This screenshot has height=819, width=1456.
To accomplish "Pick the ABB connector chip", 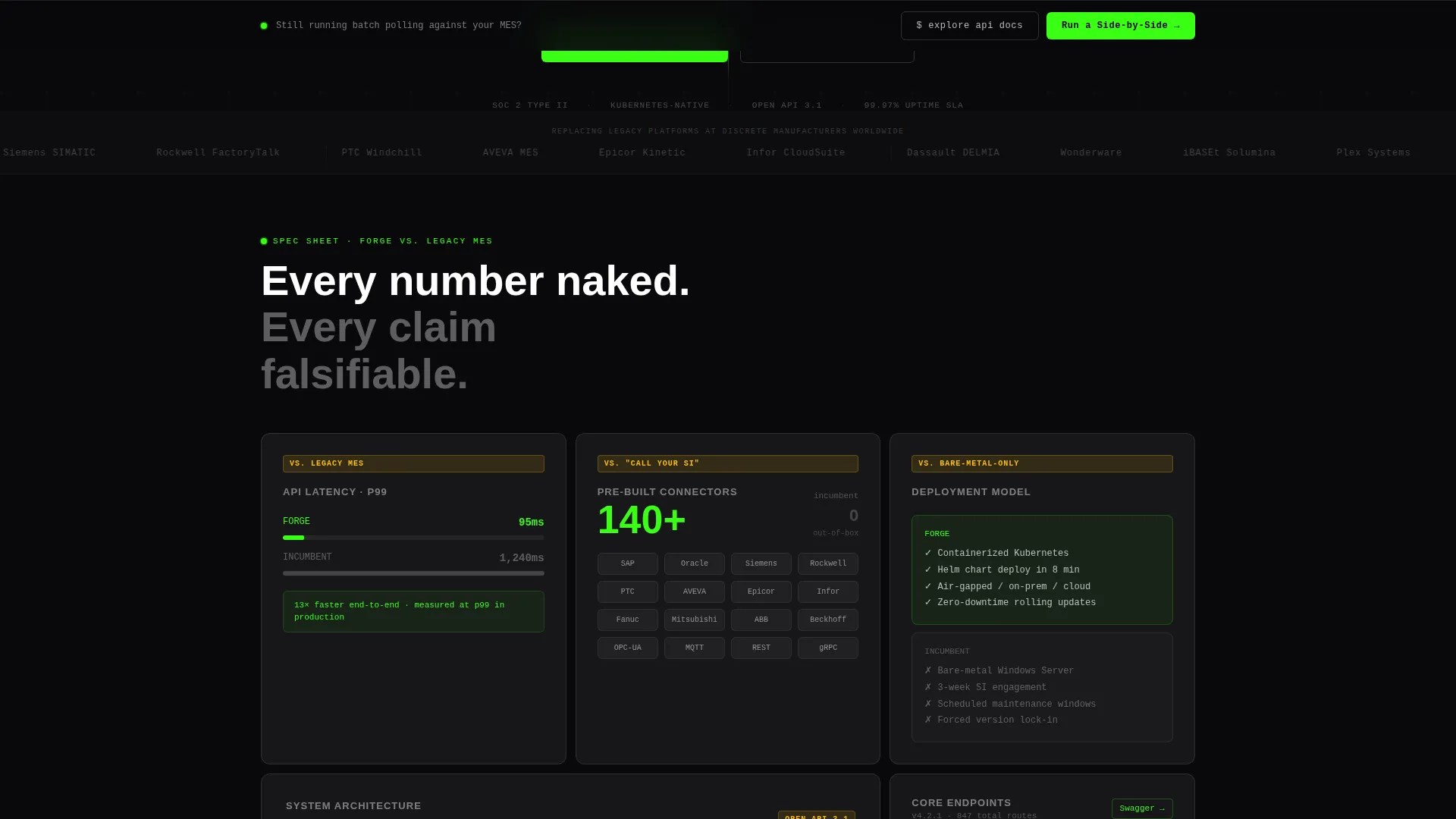I will coord(761,620).
